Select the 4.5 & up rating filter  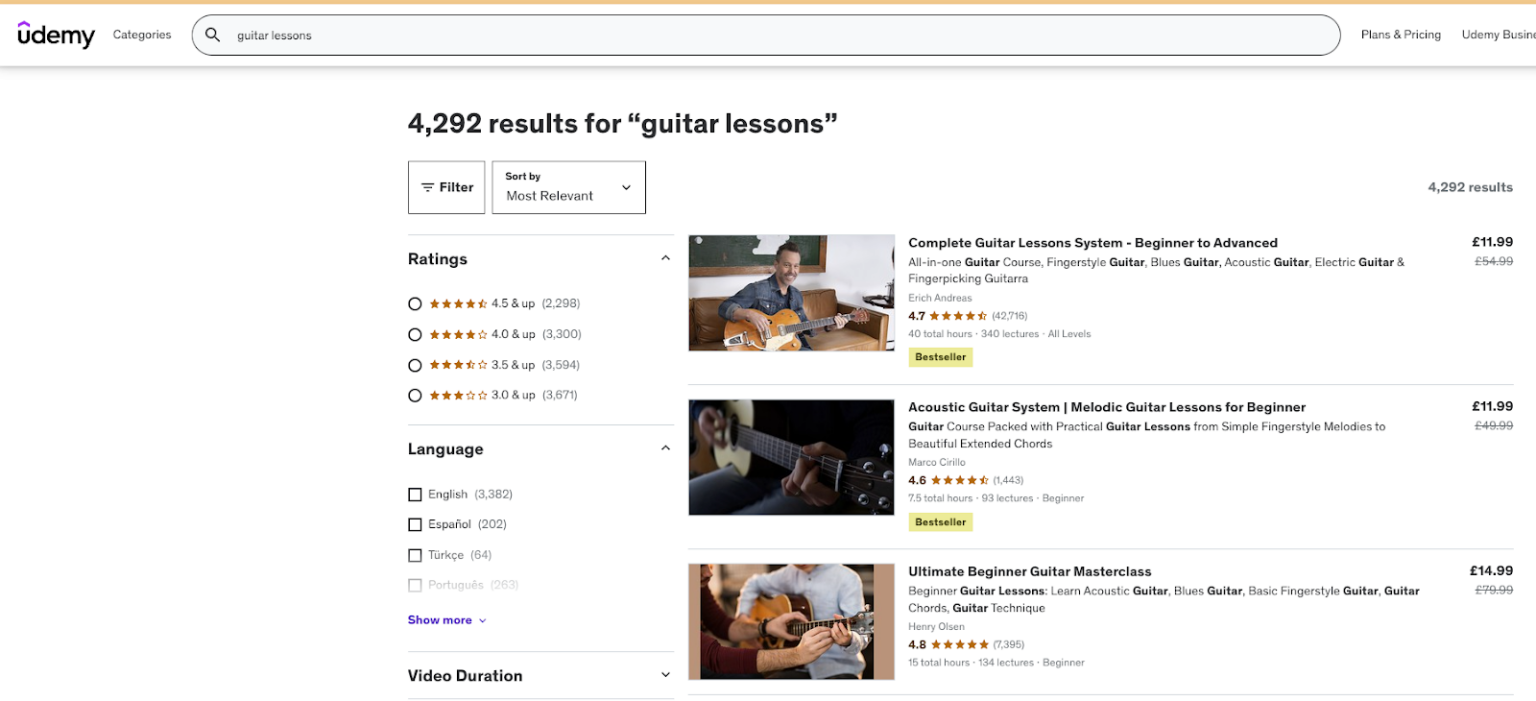point(415,303)
